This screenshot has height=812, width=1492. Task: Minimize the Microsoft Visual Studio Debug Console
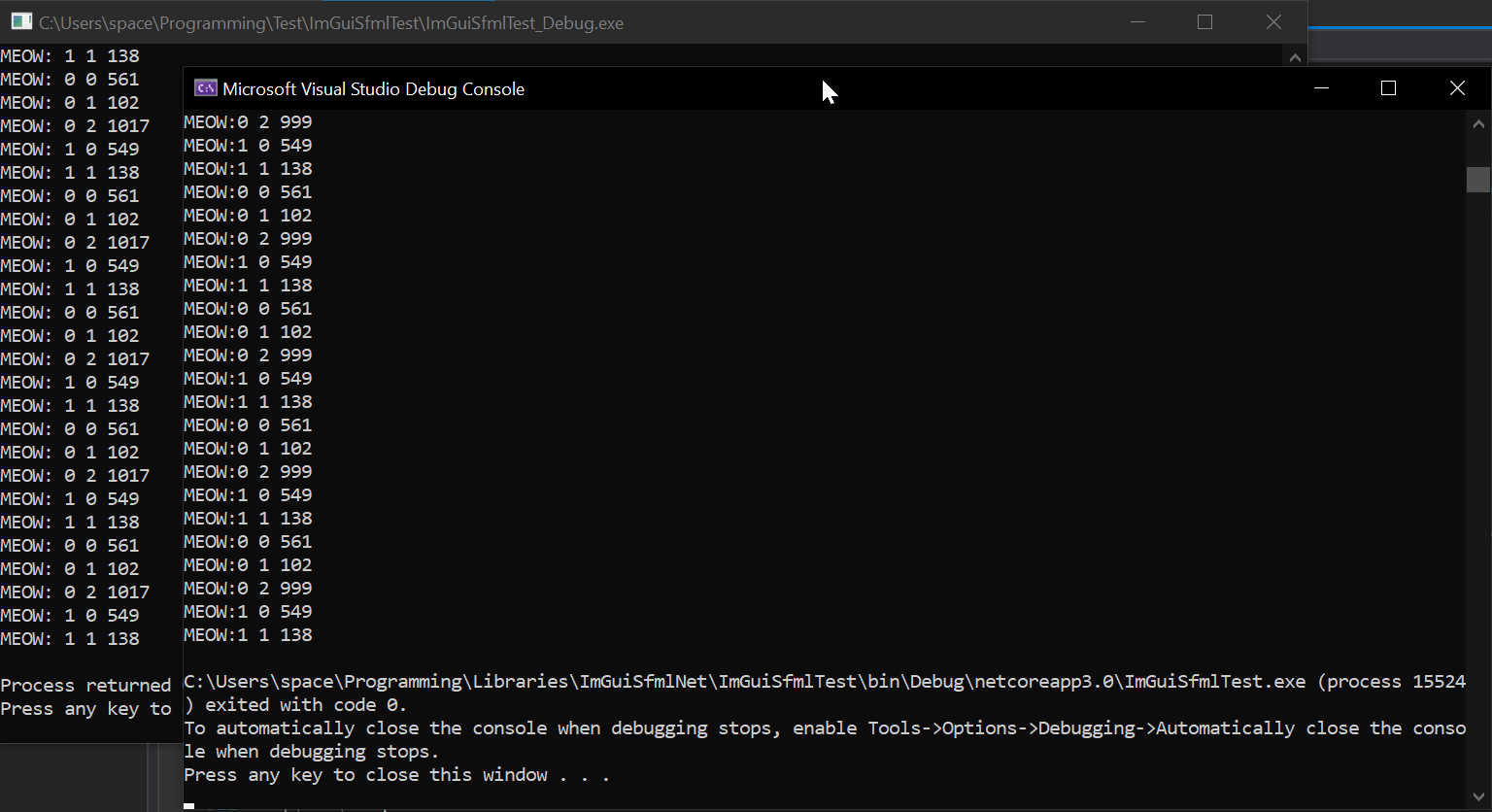click(1321, 87)
